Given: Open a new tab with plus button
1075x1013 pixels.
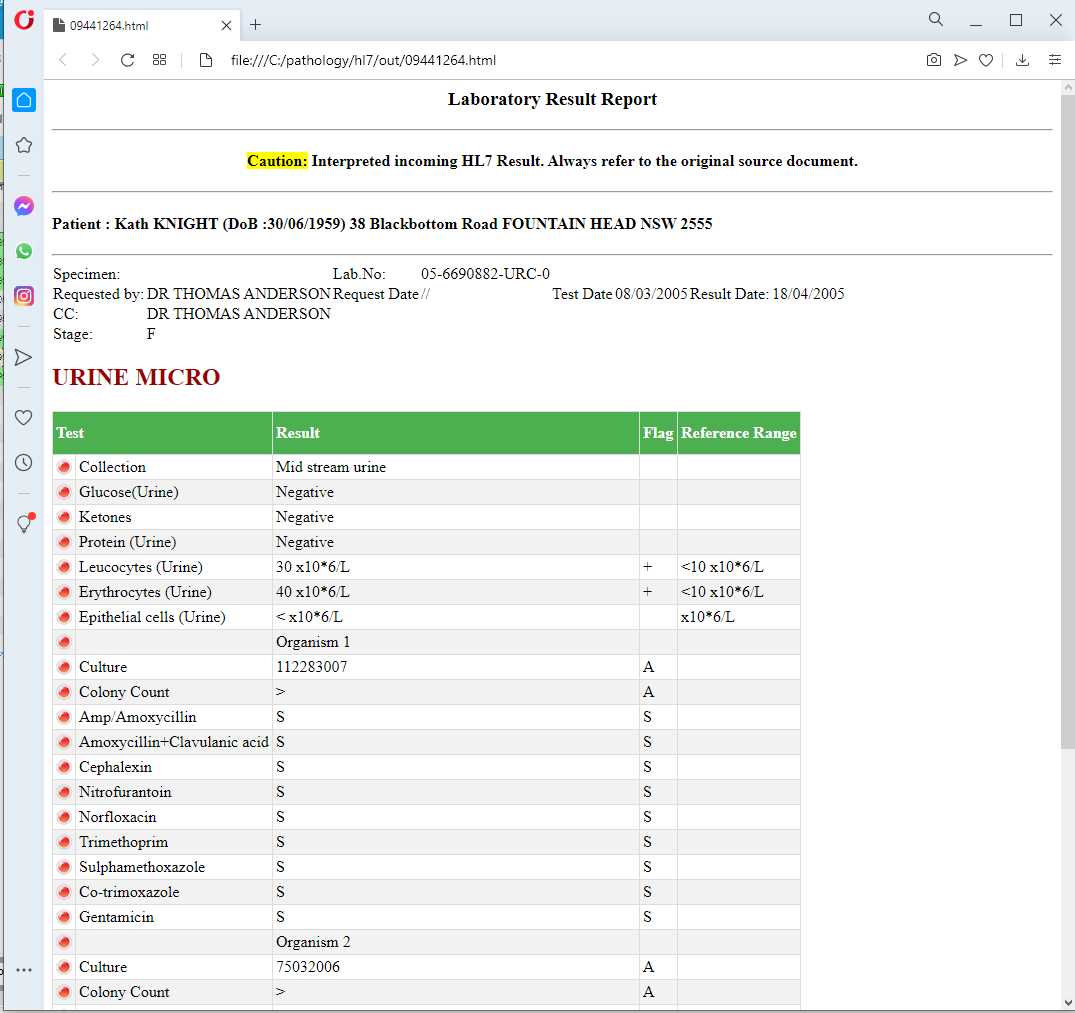Looking at the screenshot, I should tap(255, 25).
